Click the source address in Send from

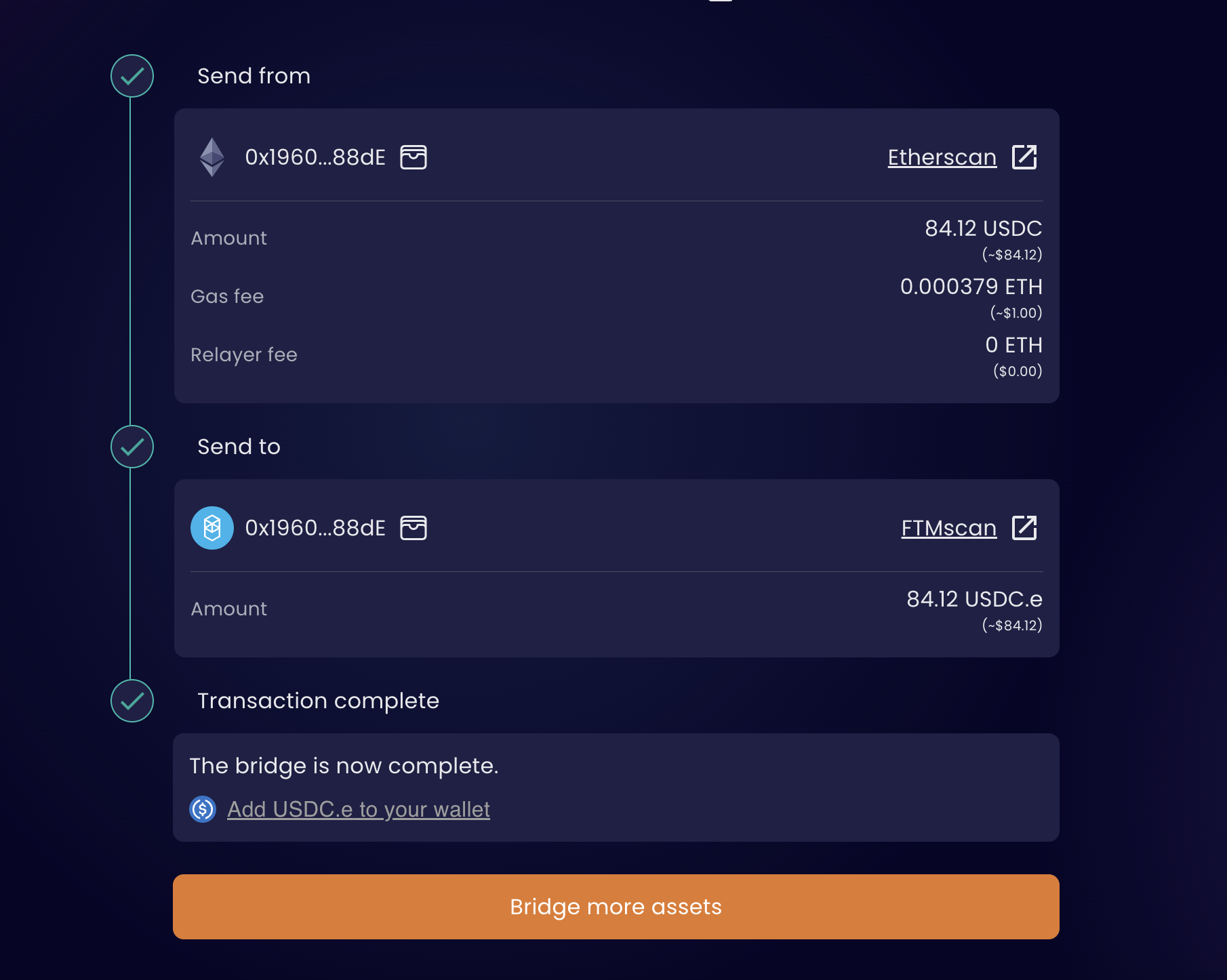coord(315,157)
